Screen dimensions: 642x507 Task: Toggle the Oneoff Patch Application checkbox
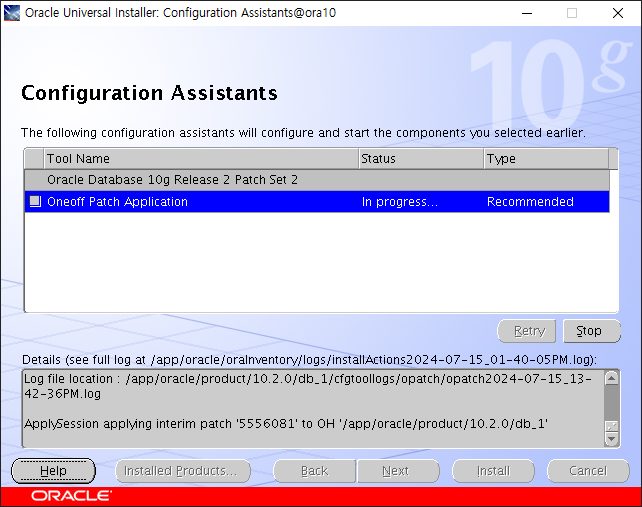(x=35, y=201)
